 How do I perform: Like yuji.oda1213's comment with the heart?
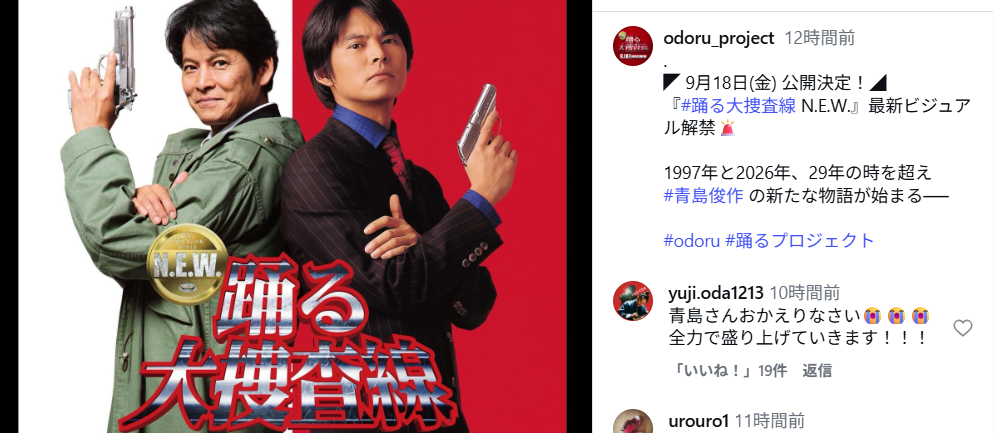point(963,328)
